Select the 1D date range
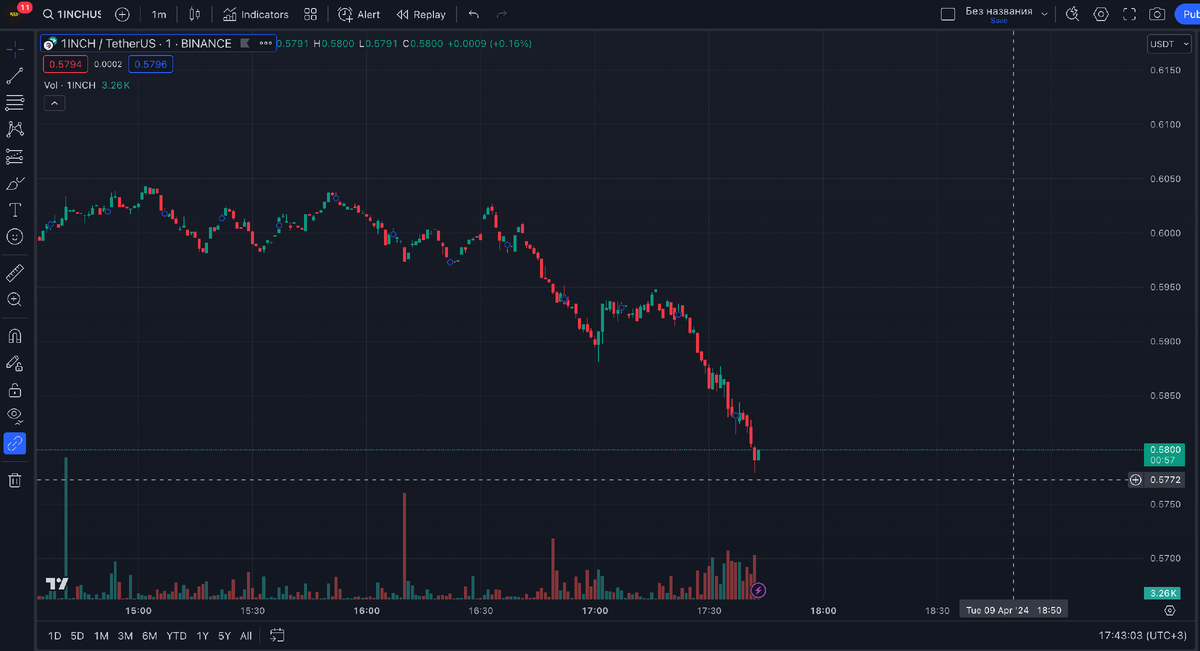1200x651 pixels. coord(54,636)
